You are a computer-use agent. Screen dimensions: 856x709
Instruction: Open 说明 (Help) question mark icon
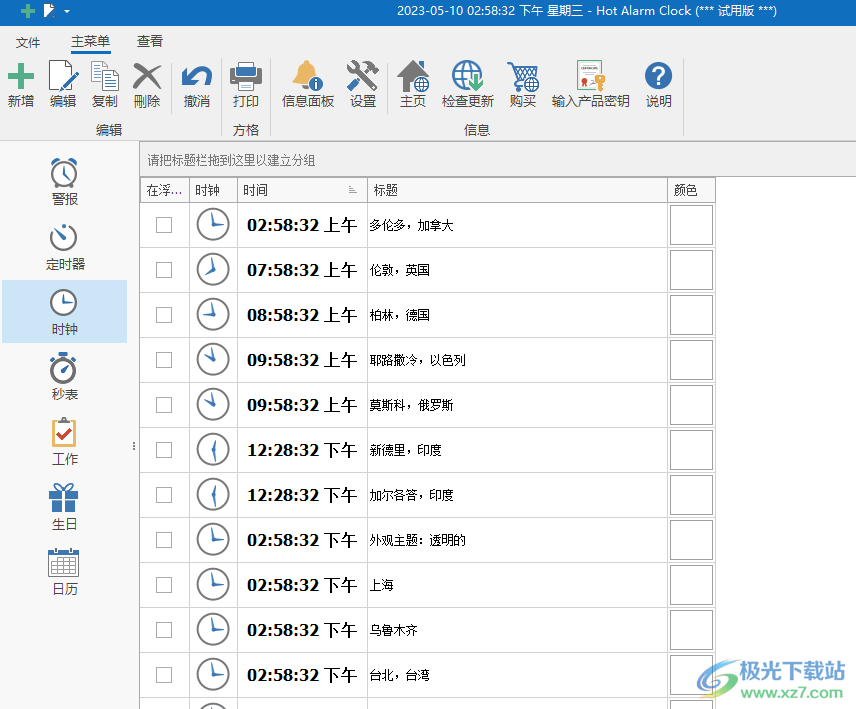coord(658,75)
